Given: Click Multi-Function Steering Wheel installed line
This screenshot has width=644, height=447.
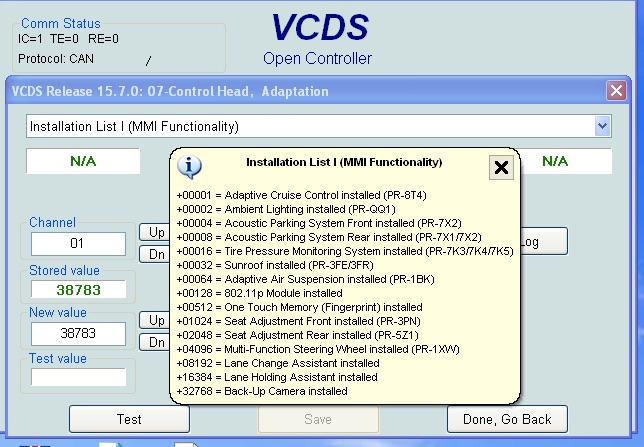Looking at the screenshot, I should pos(318,349).
